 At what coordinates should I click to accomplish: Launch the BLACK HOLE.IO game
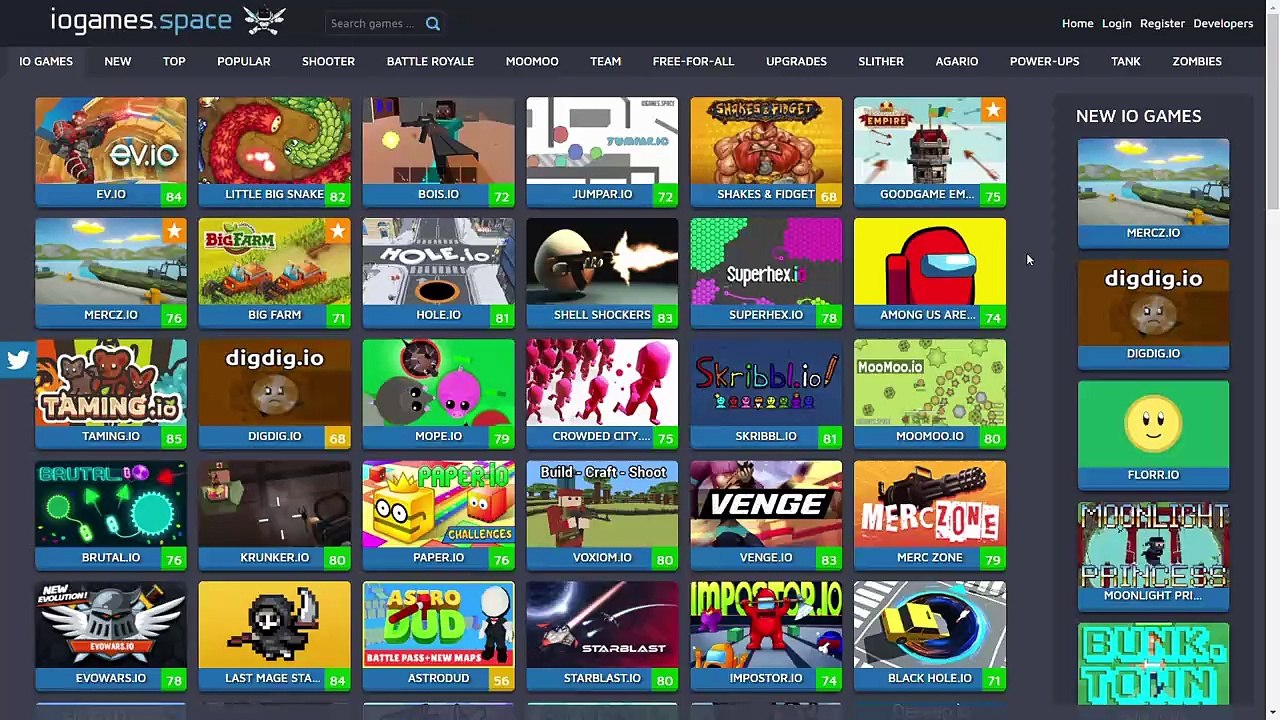point(930,636)
